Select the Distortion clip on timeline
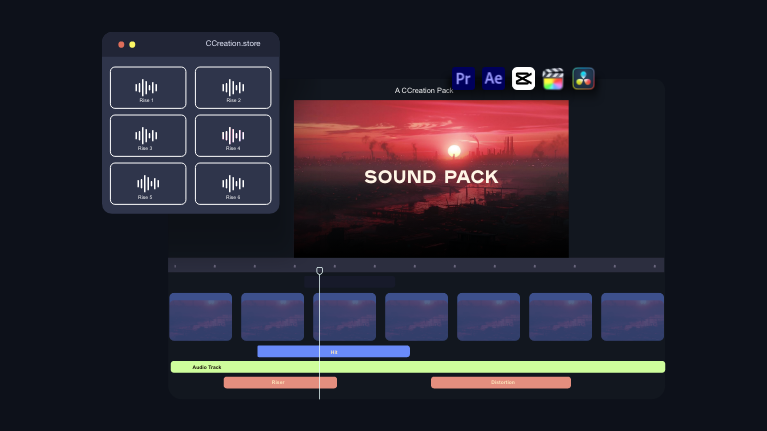The height and width of the screenshot is (431, 767). [500, 382]
